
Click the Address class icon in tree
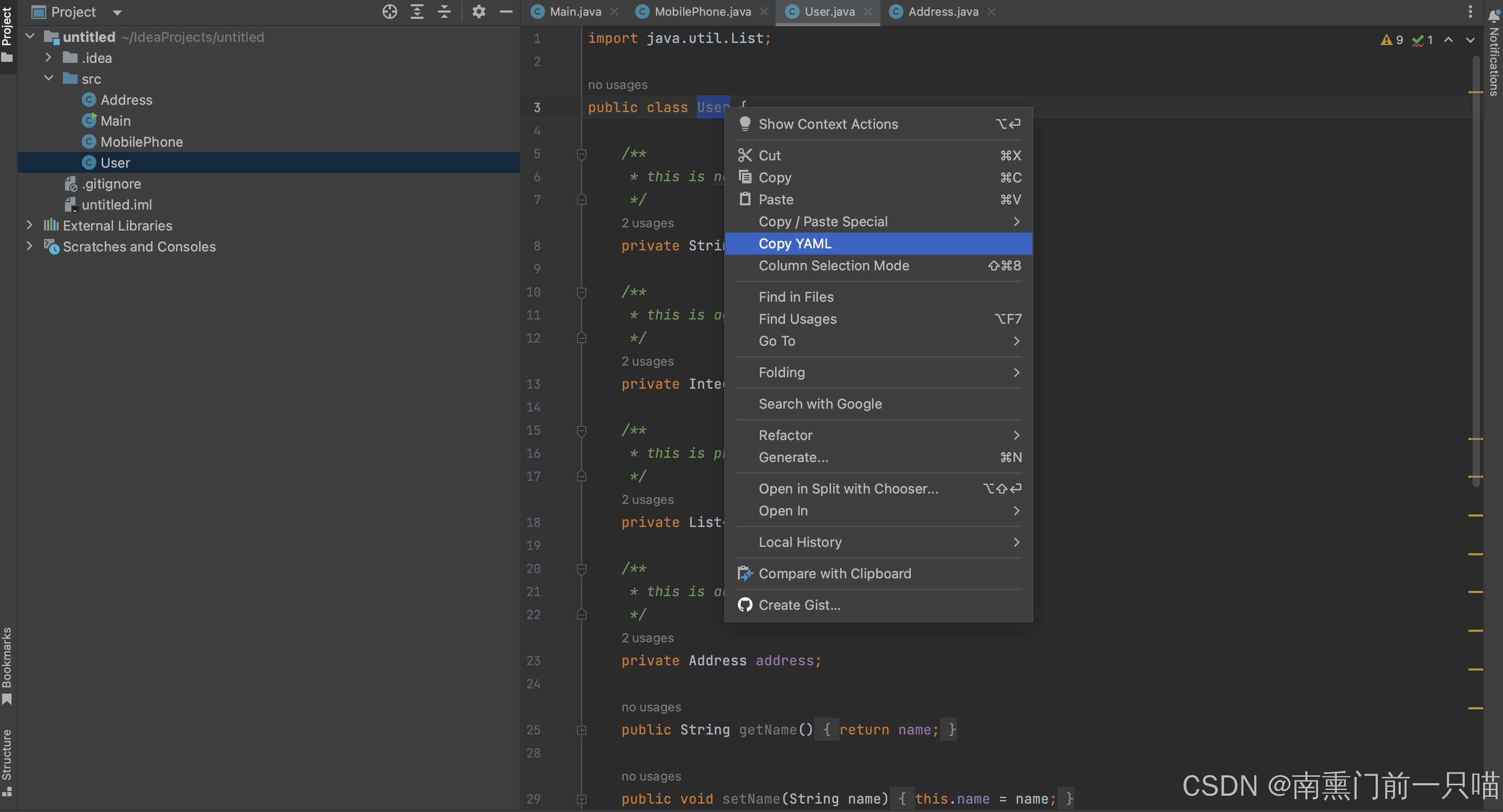[89, 100]
